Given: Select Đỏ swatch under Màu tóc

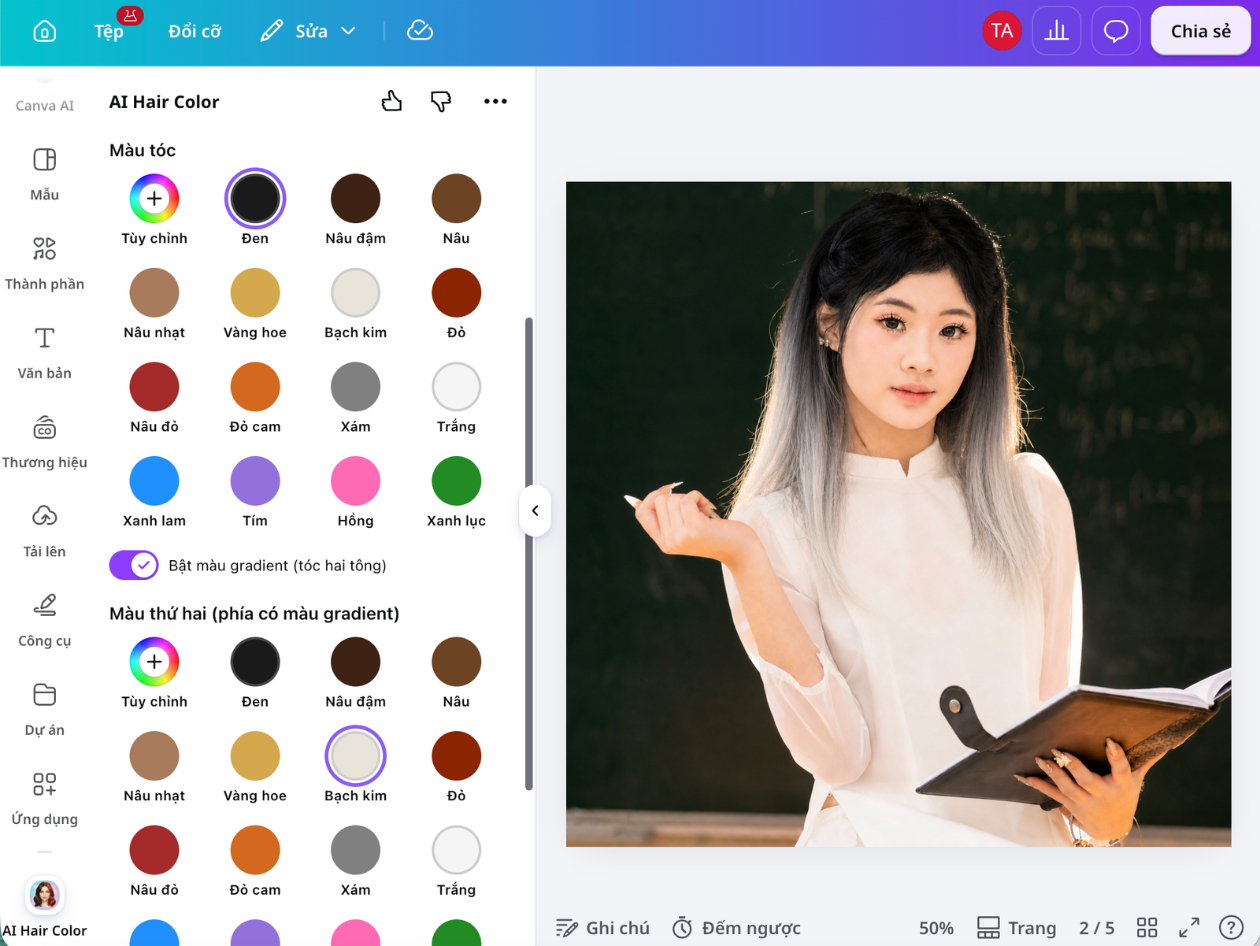Looking at the screenshot, I should click(456, 292).
